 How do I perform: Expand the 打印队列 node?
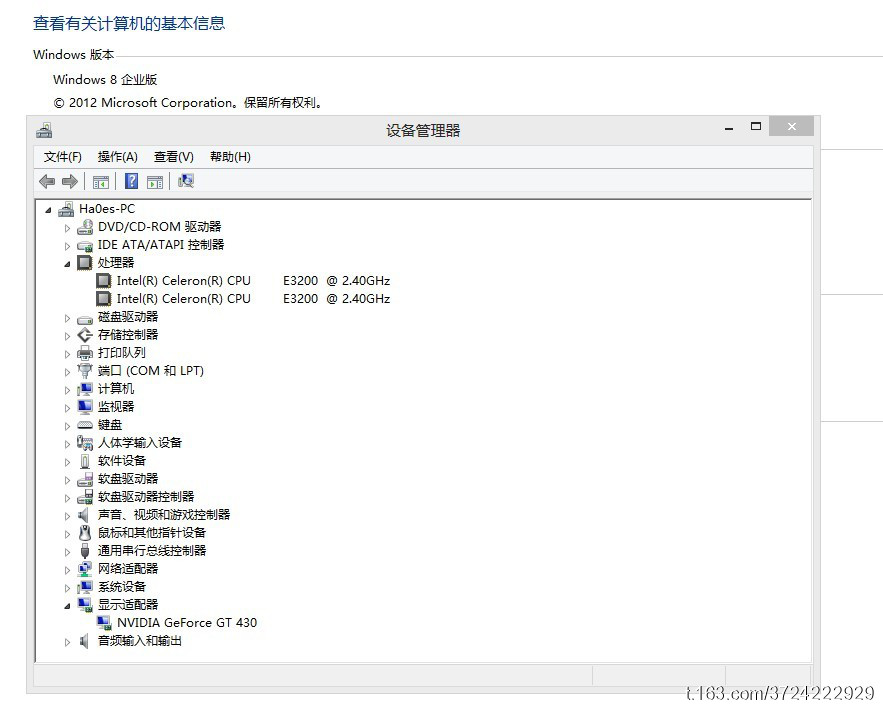tap(67, 354)
